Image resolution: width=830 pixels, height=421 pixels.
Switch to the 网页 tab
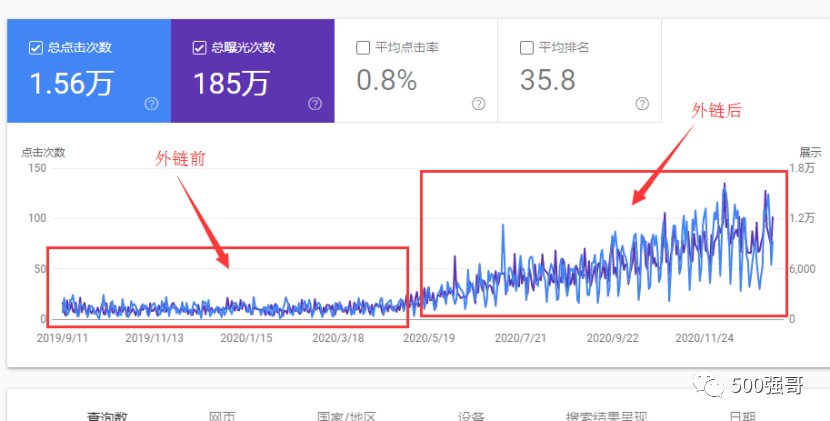pyautogui.click(x=222, y=415)
